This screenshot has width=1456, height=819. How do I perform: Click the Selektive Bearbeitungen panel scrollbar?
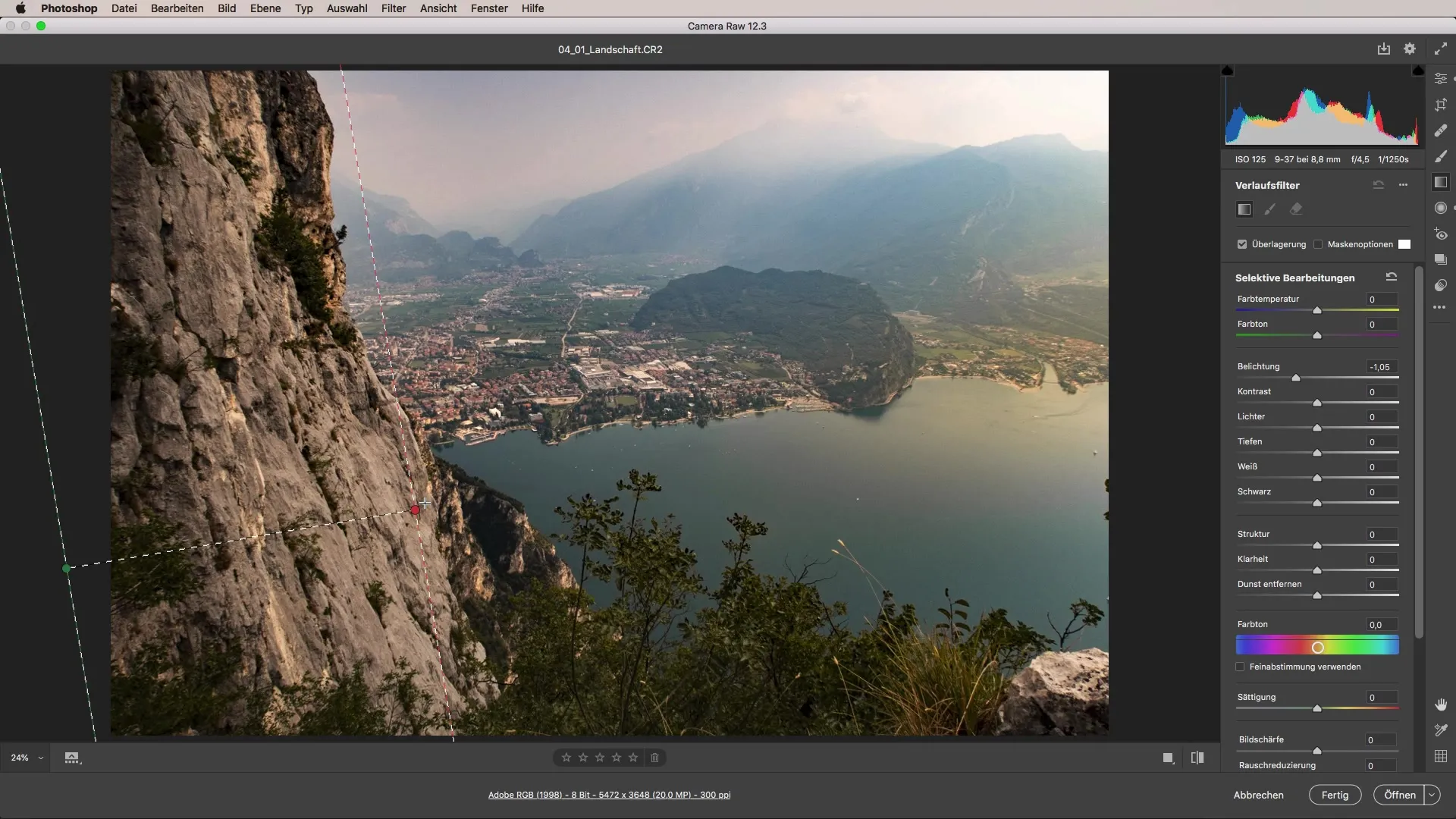[x=1419, y=453]
